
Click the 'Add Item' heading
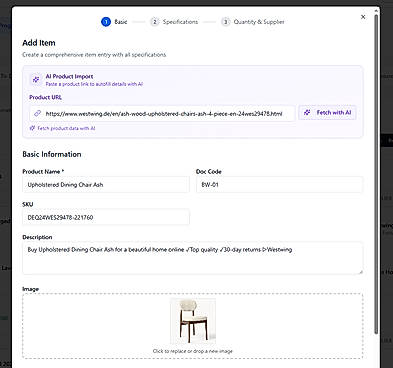39,43
